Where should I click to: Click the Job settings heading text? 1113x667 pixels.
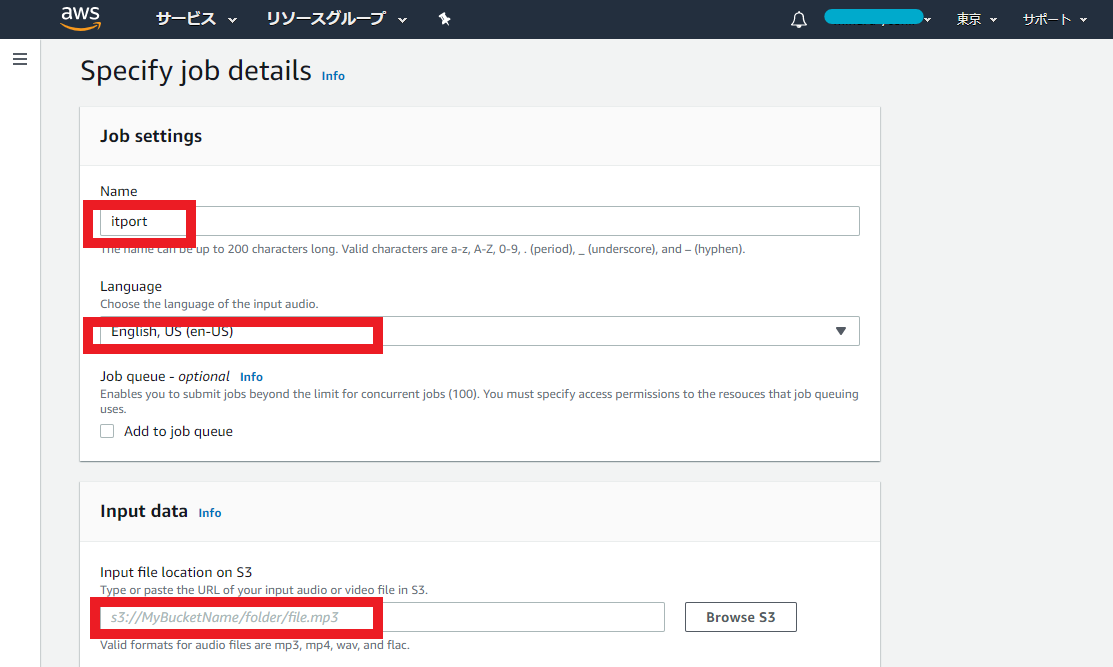[x=150, y=136]
